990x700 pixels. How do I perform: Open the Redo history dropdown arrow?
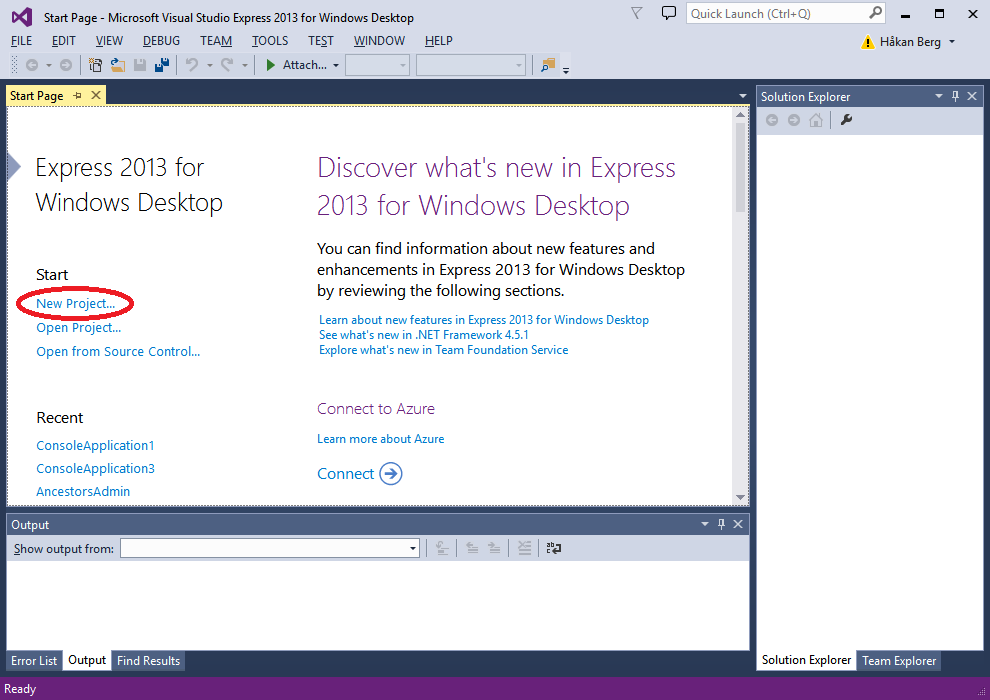pyautogui.click(x=245, y=66)
